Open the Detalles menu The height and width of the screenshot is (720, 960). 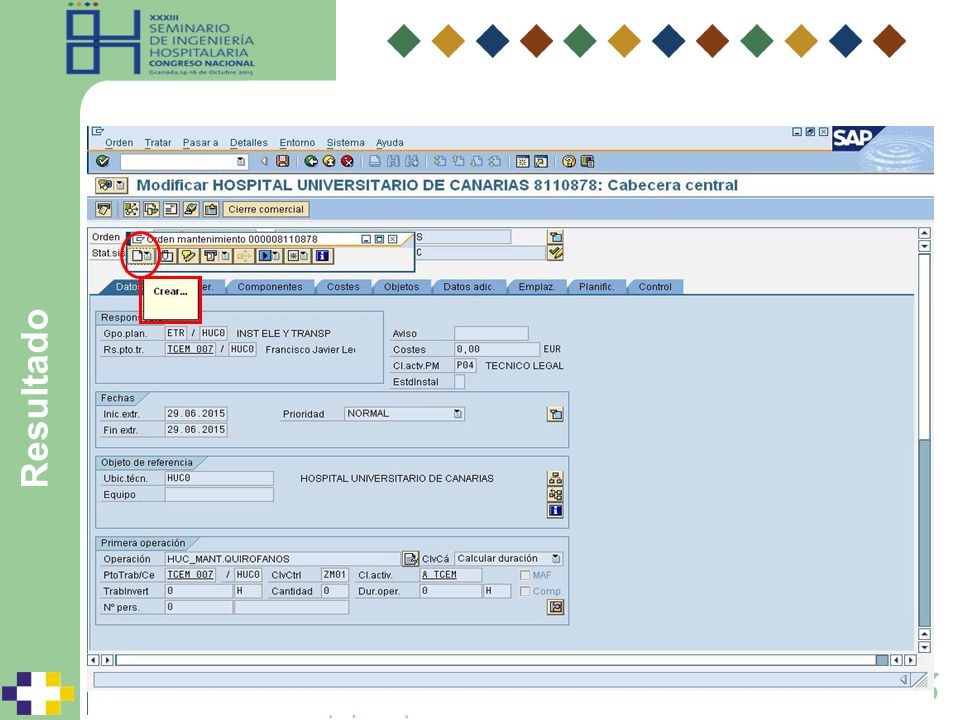point(249,143)
